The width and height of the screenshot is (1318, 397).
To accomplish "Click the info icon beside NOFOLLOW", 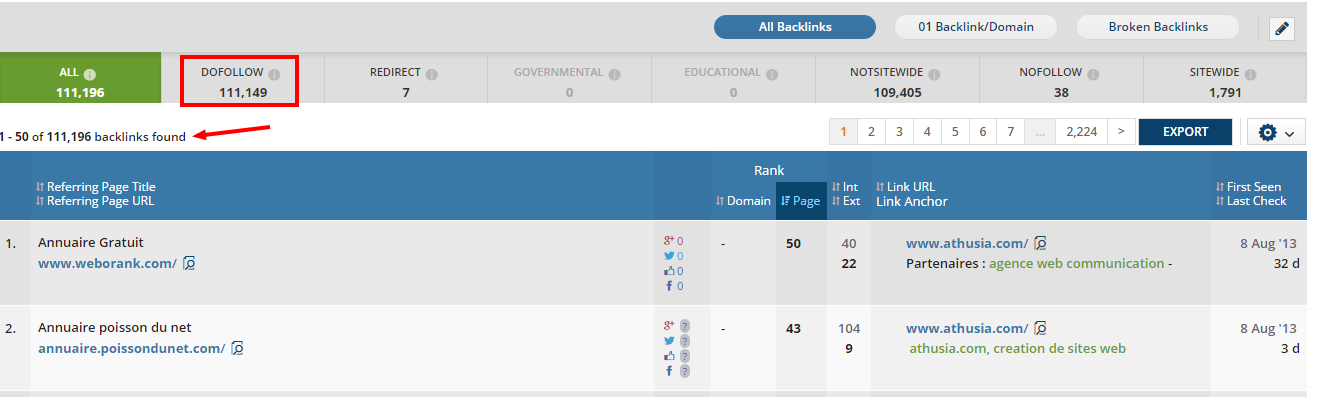I will [x=1094, y=74].
